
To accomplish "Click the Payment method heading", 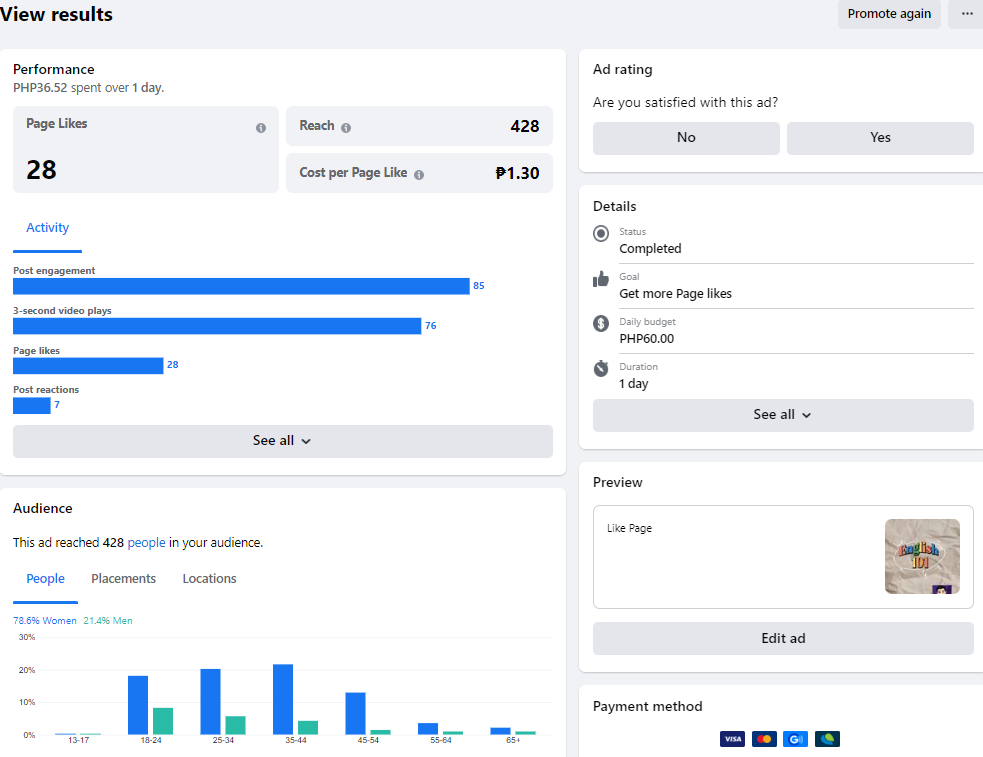I will (648, 706).
